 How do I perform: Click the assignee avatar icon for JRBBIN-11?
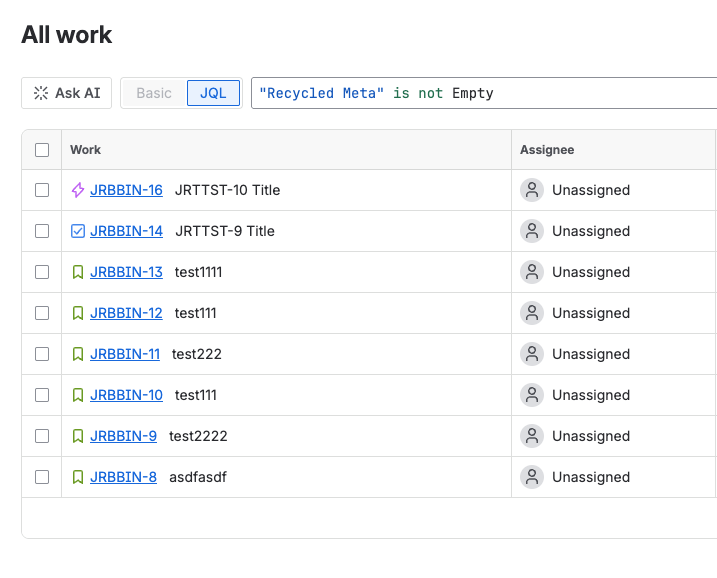coord(532,354)
